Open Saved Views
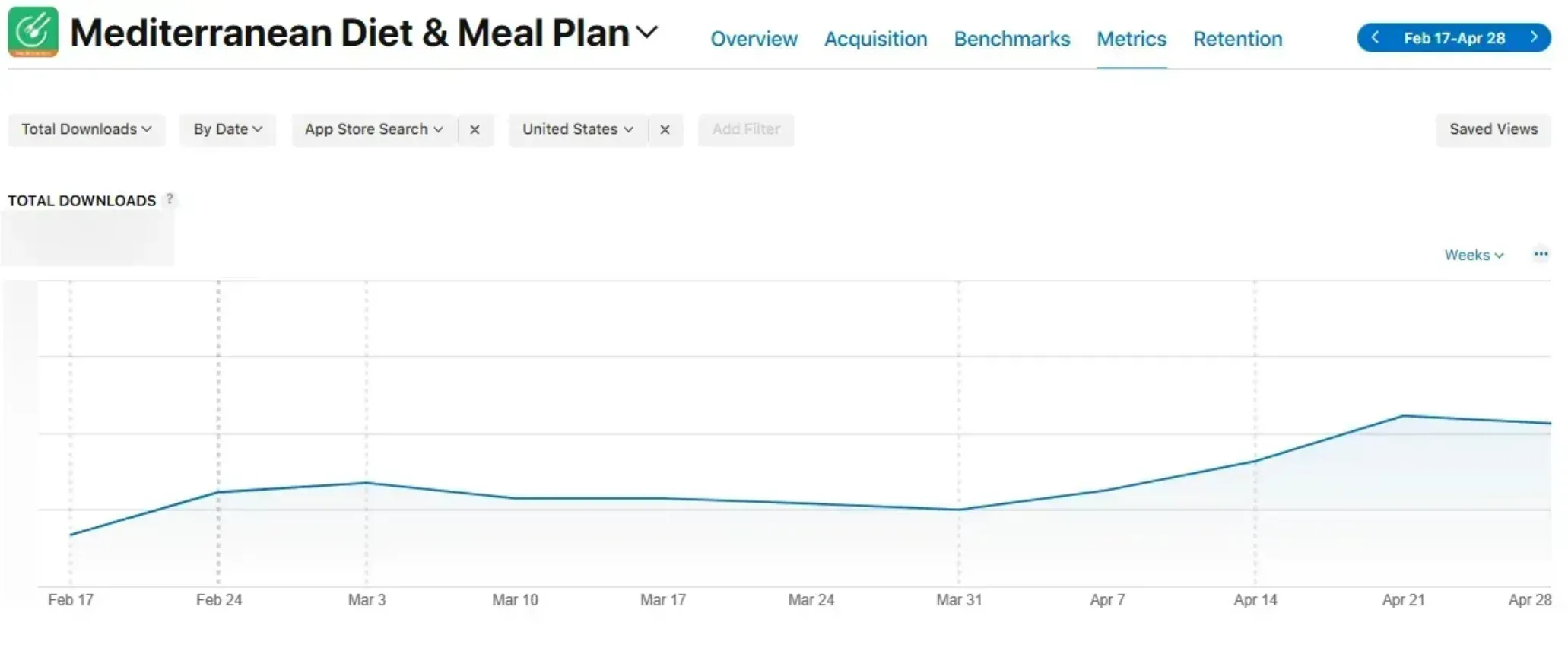1568x651 pixels. tap(1493, 129)
